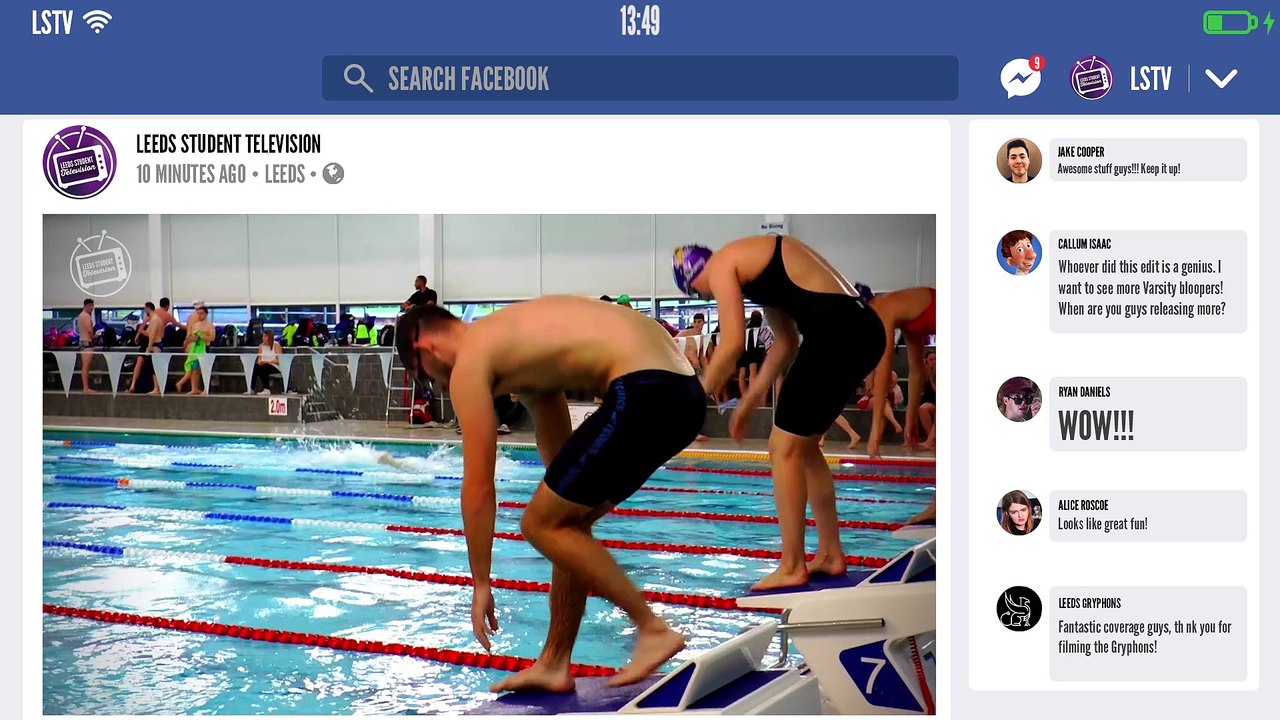Open Jake Cooper's profile picture
This screenshot has width=1280, height=720.
tap(1019, 160)
